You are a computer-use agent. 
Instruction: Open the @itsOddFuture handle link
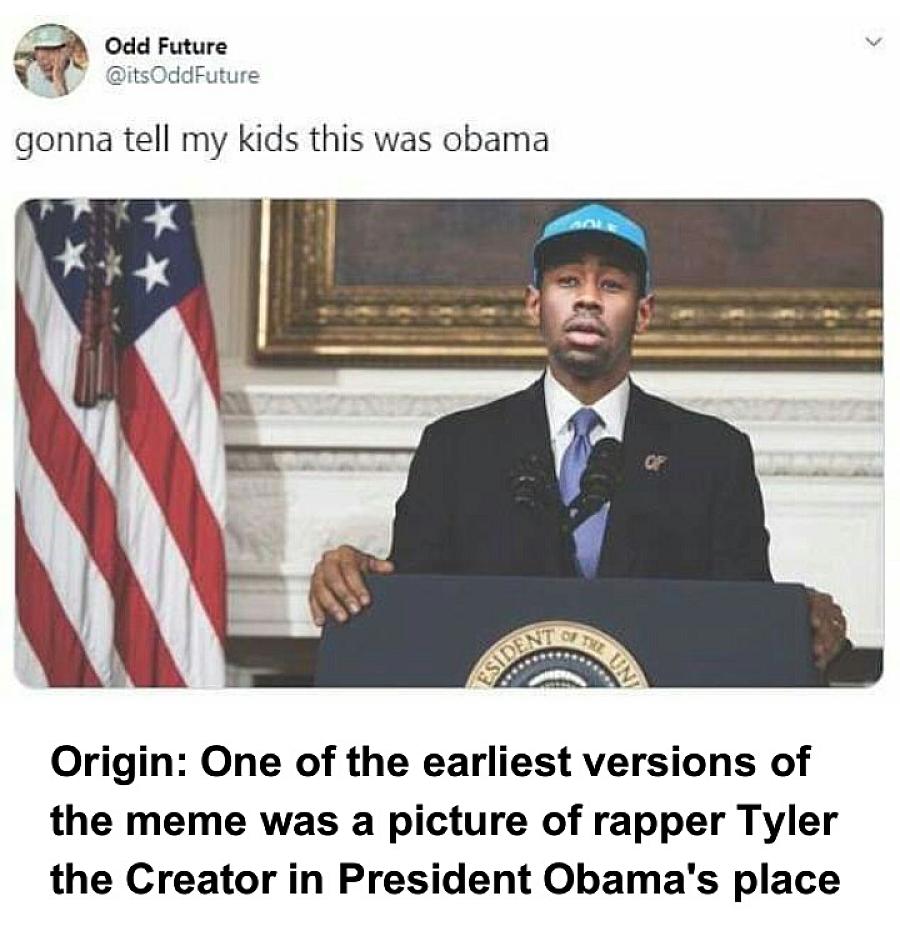pyautogui.click(x=182, y=76)
